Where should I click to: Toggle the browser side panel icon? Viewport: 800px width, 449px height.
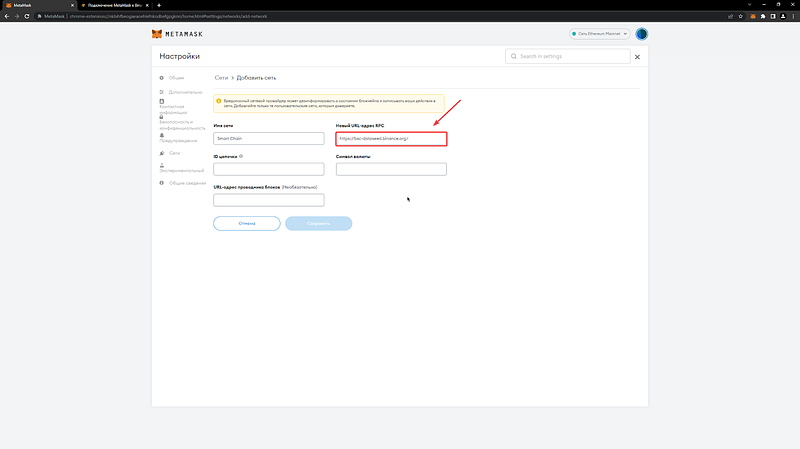773,16
